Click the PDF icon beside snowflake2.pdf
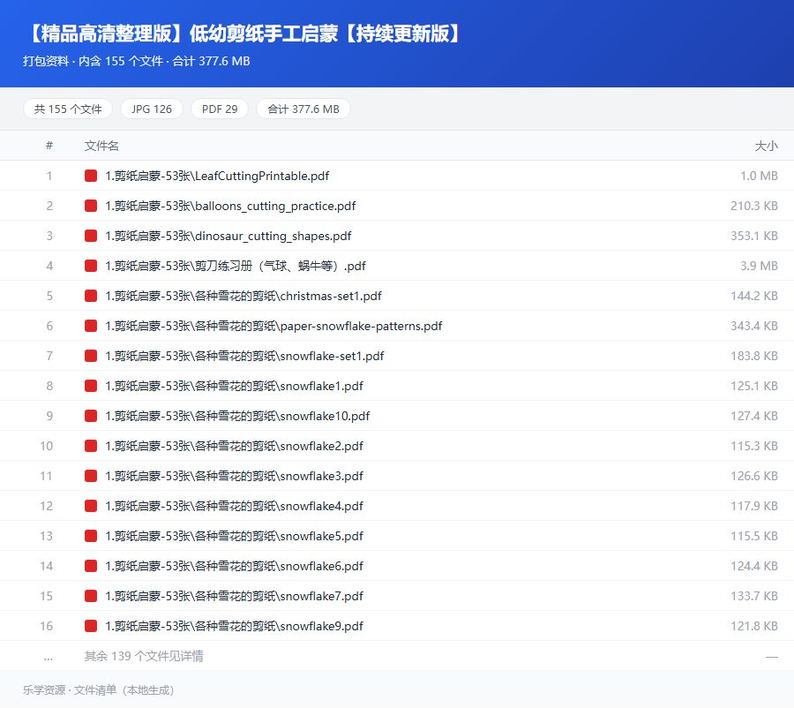This screenshot has height=708, width=794. pyautogui.click(x=91, y=446)
